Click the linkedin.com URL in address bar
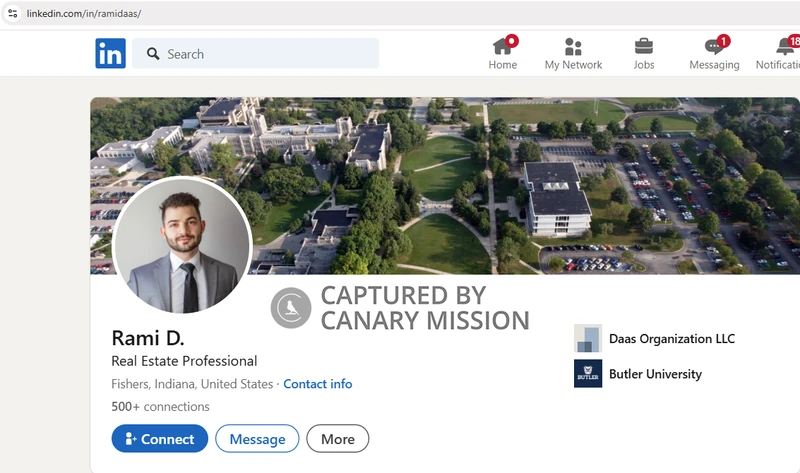The height and width of the screenshot is (473, 800). pyautogui.click(x=84, y=13)
